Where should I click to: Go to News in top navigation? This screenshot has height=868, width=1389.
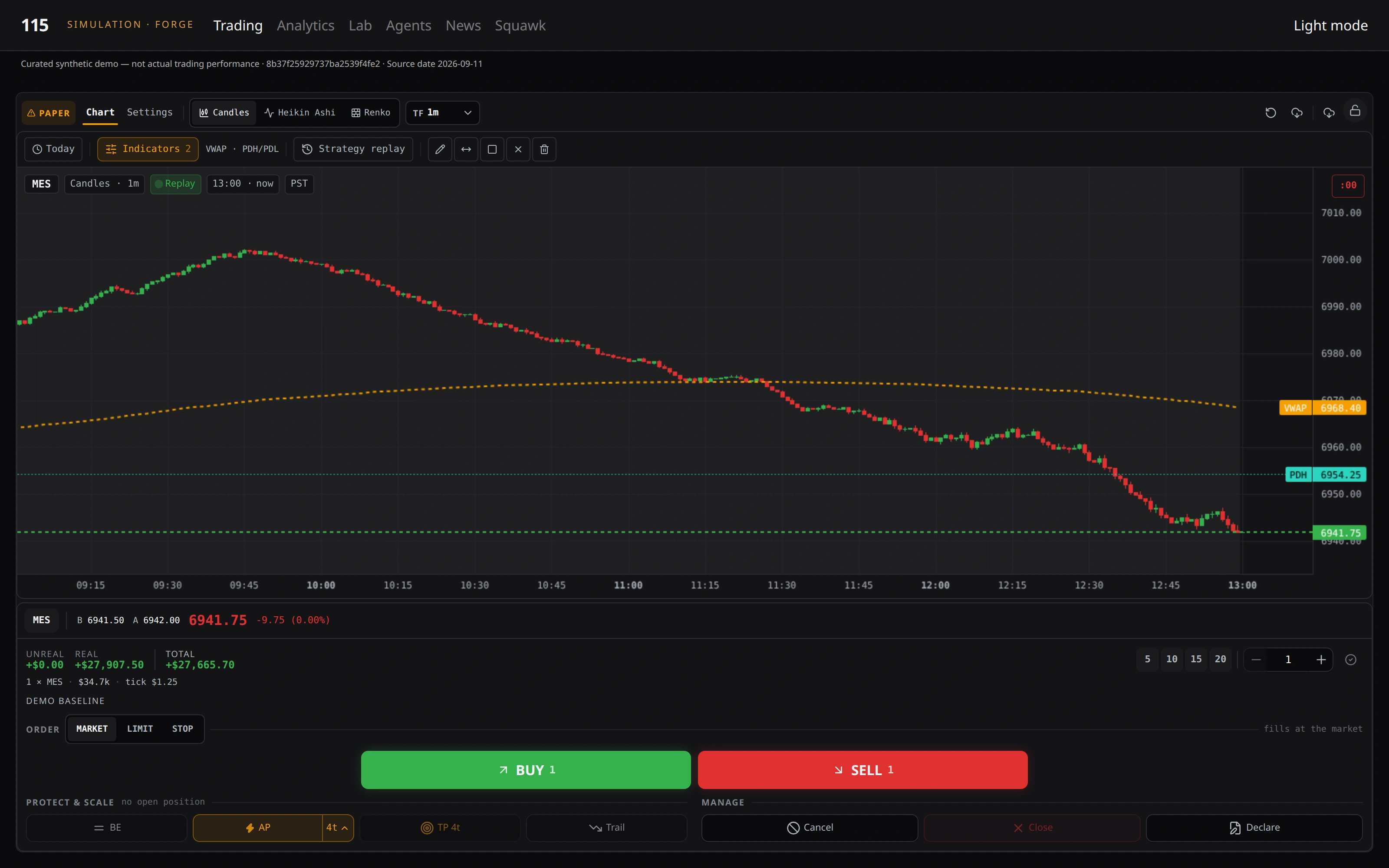463,25
